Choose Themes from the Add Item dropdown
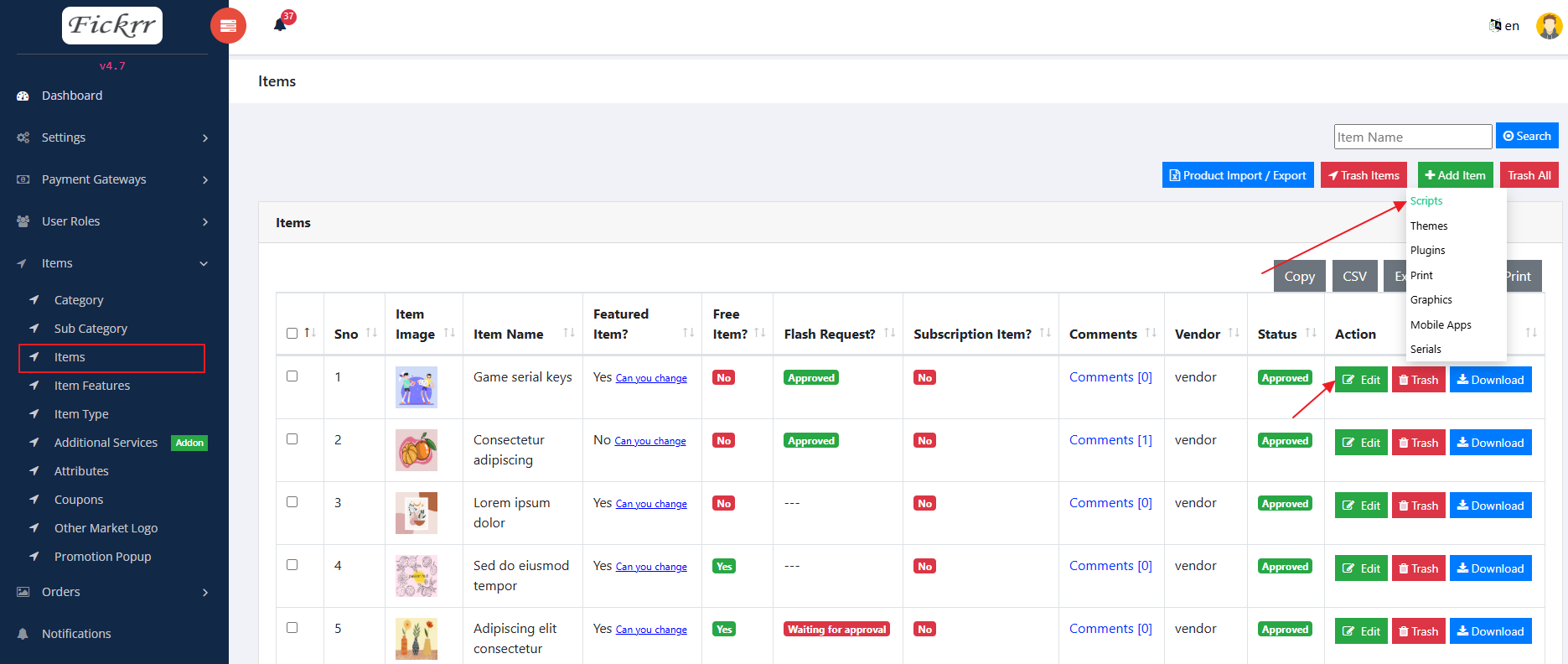Image resolution: width=1568 pixels, height=664 pixels. coord(1428,226)
